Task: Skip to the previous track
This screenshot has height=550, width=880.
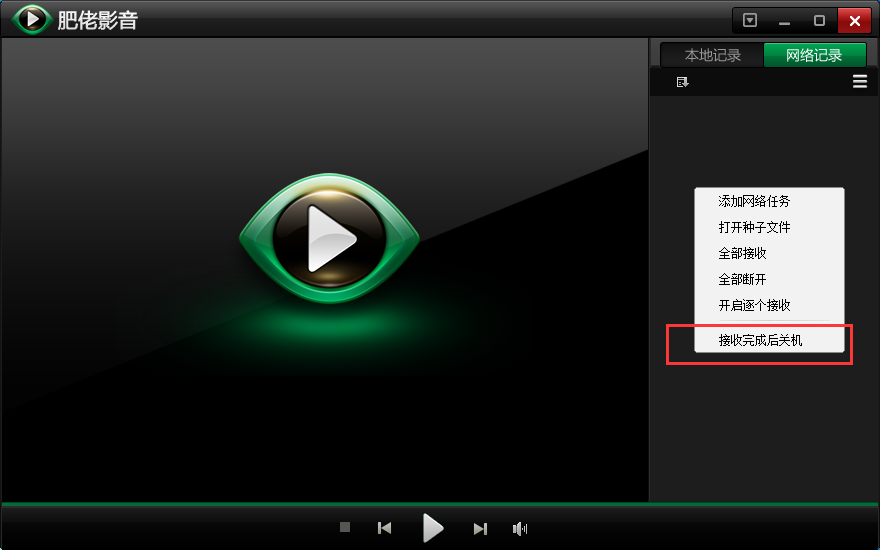Action: pyautogui.click(x=384, y=528)
